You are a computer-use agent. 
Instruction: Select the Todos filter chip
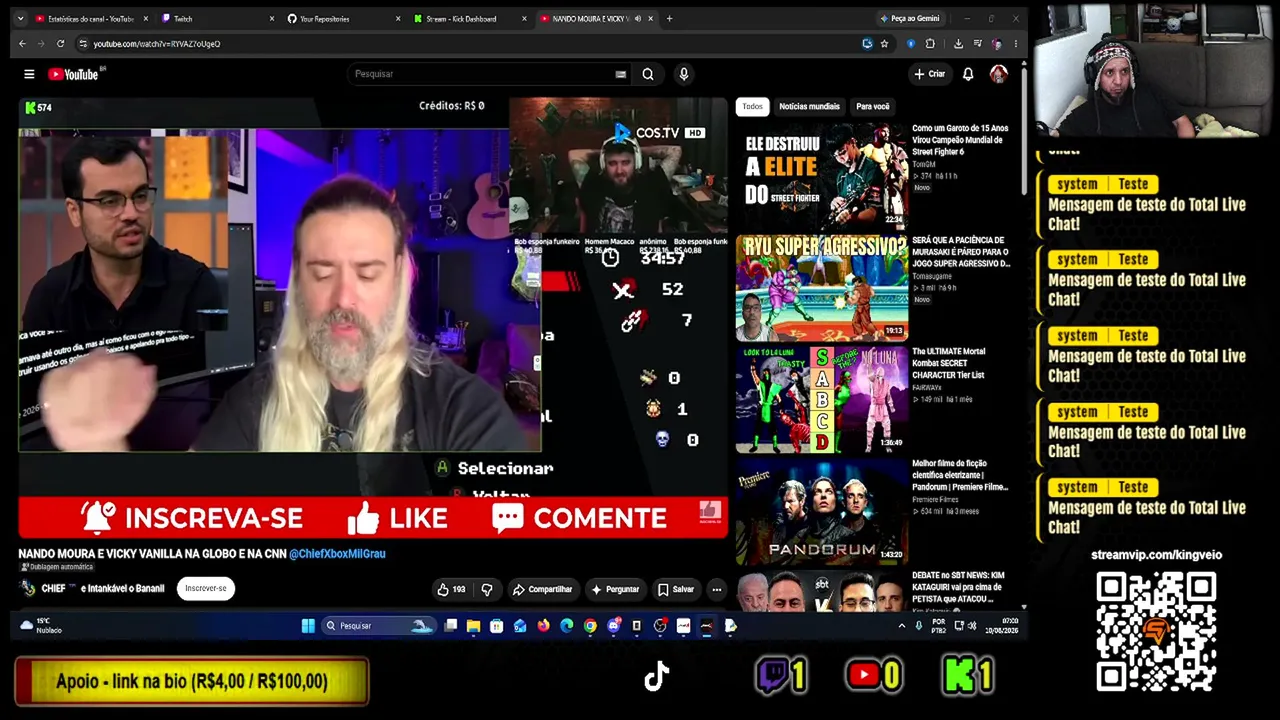752,106
